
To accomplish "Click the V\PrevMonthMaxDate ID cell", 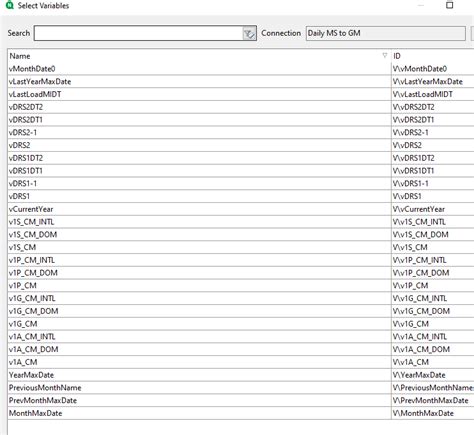I will click(x=433, y=400).
